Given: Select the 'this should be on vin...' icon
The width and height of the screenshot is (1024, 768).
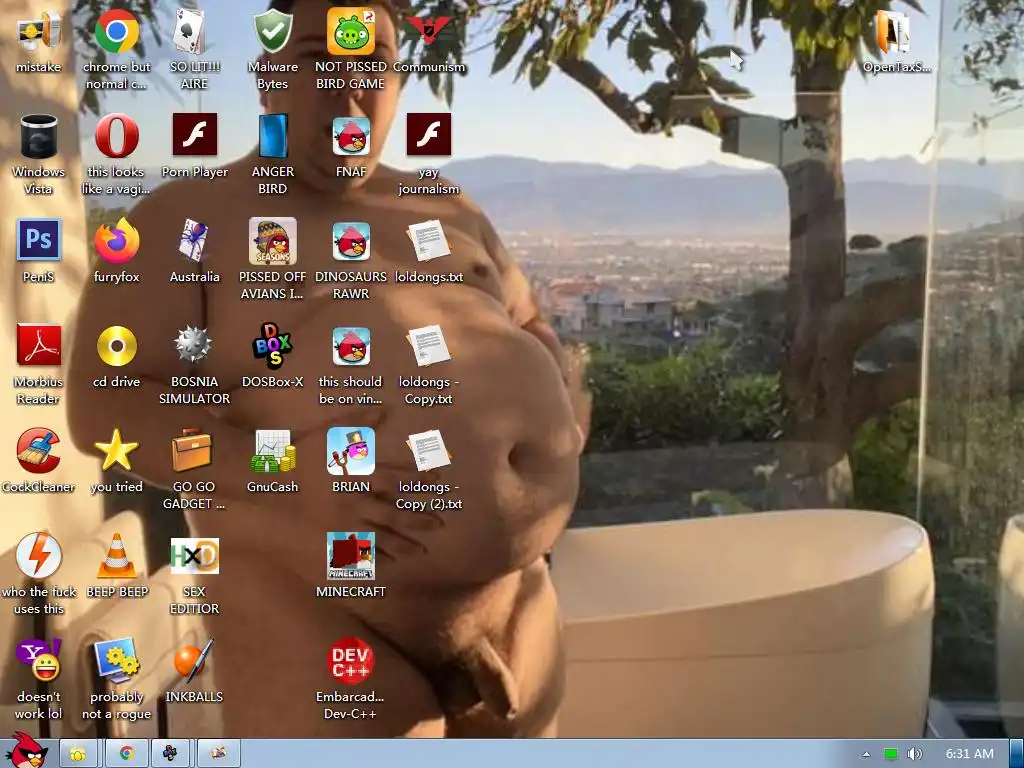Looking at the screenshot, I should point(351,364).
